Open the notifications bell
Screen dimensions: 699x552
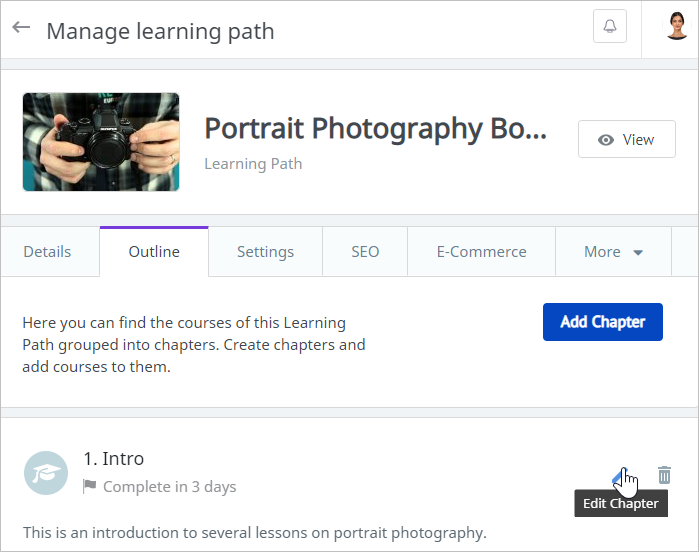coord(610,27)
